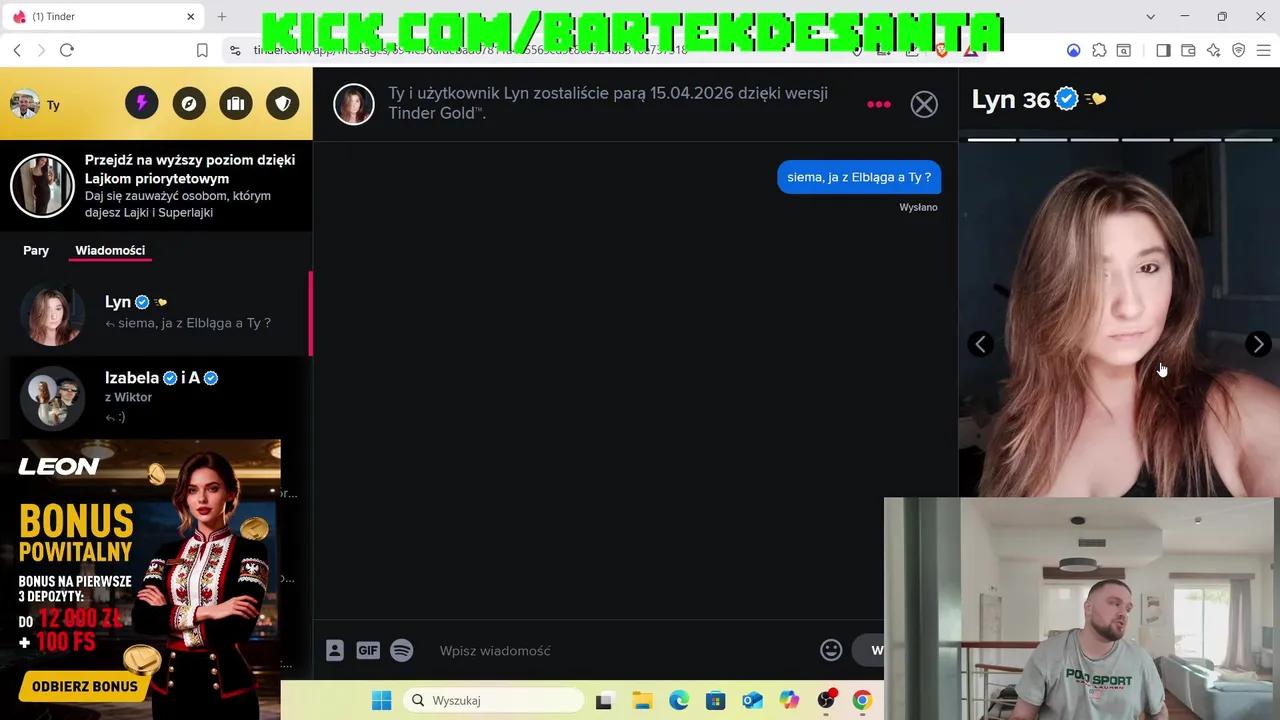Open Google Chrome from the taskbar
The width and height of the screenshot is (1280, 720).
tap(862, 701)
